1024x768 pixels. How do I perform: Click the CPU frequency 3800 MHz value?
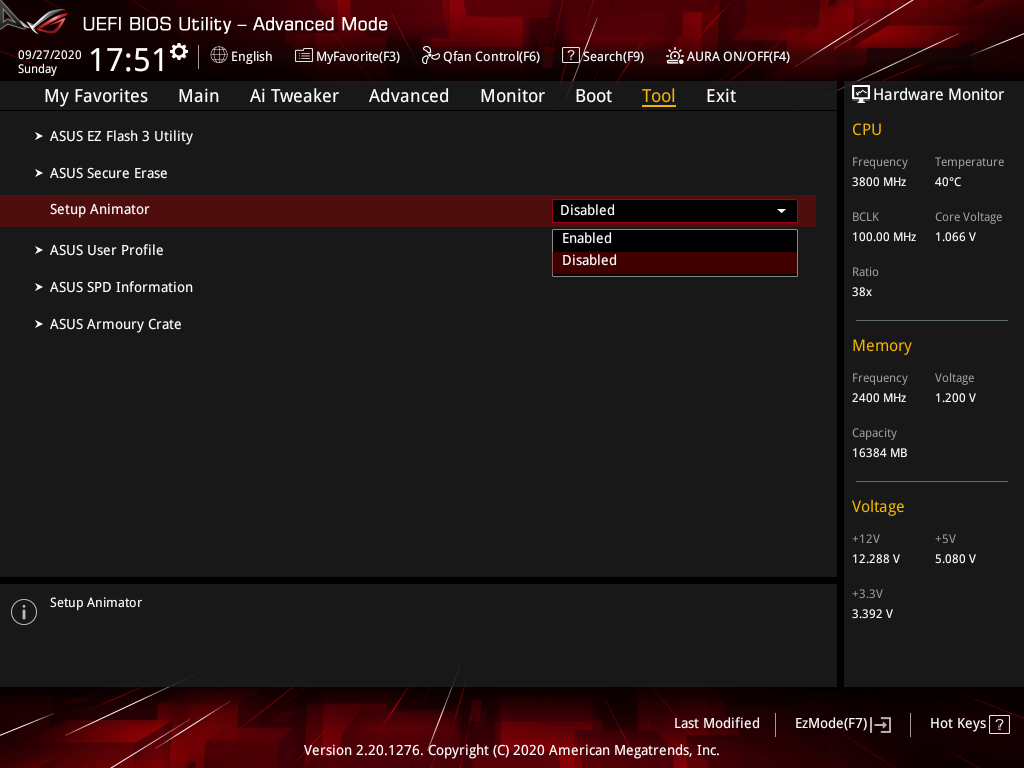coord(878,182)
